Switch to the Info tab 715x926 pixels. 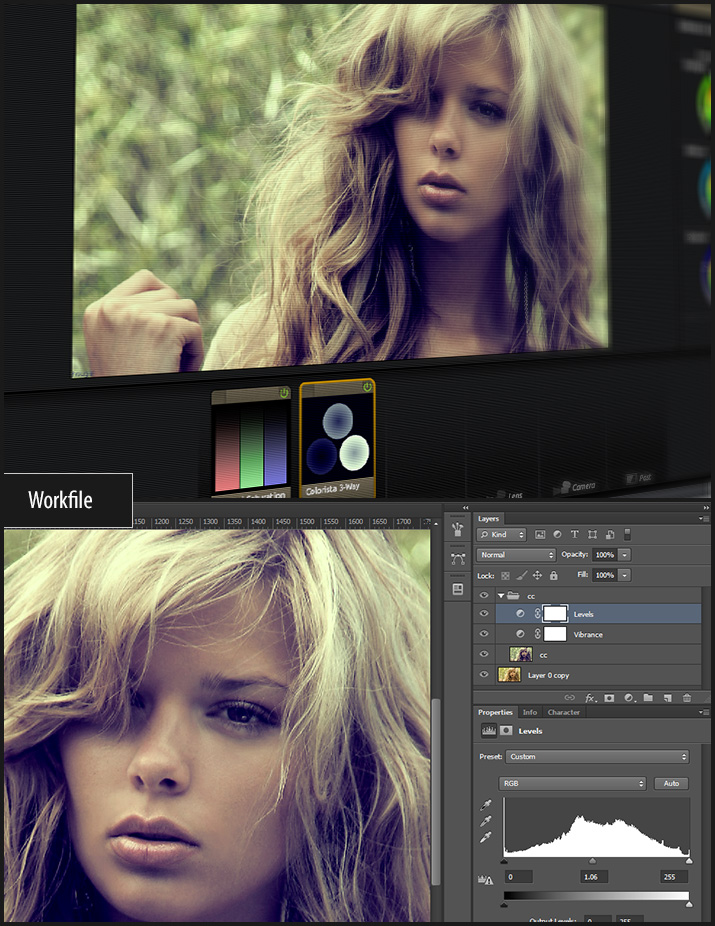coord(529,712)
